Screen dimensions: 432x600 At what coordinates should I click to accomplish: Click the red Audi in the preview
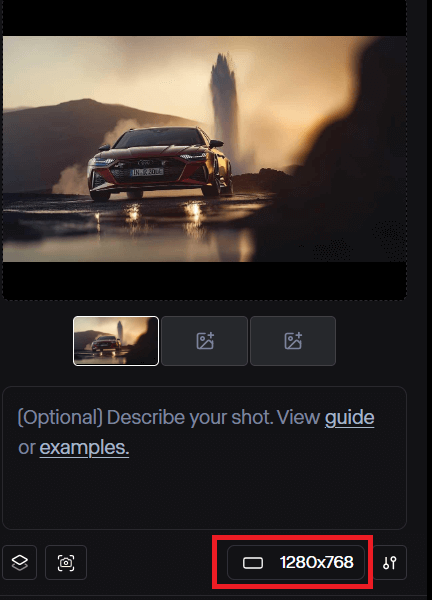pyautogui.click(x=160, y=163)
